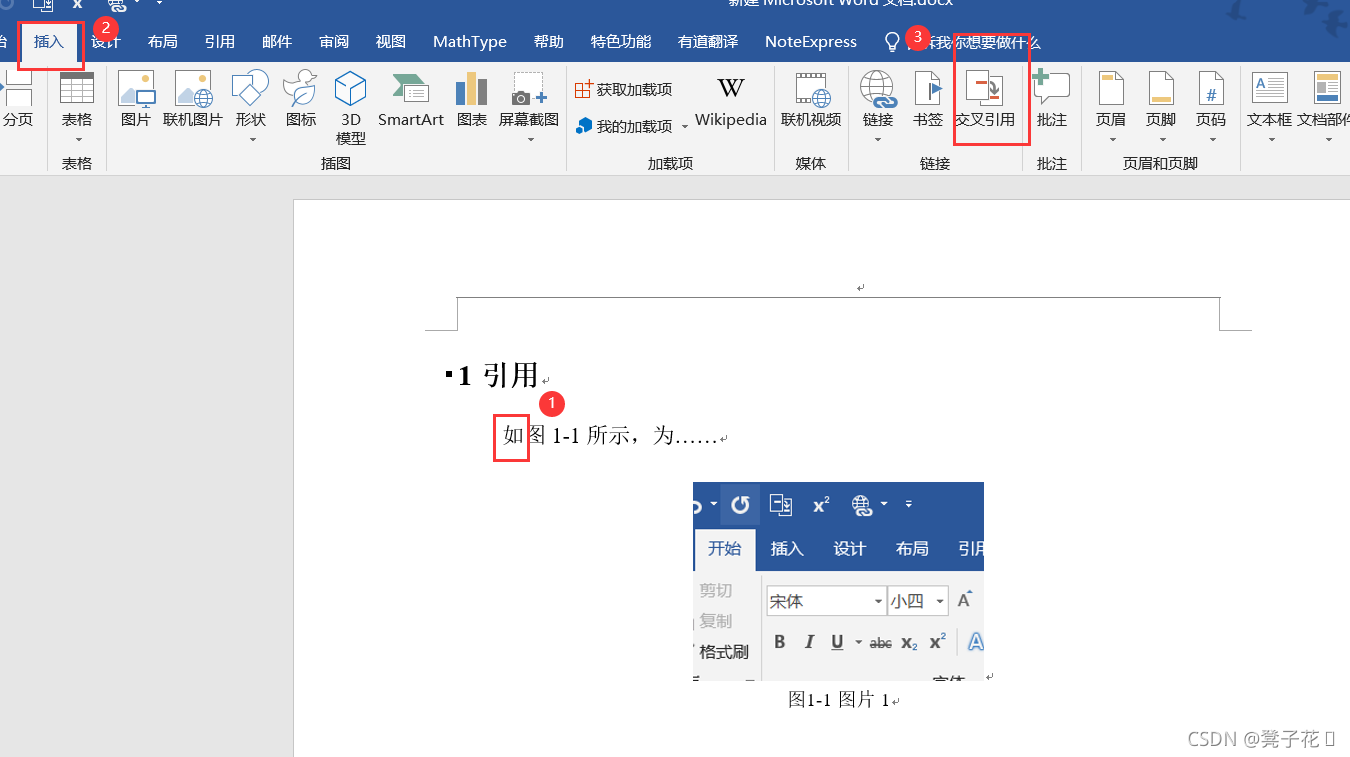Open 获取加载项 add-in store
The height and width of the screenshot is (757, 1350).
pyautogui.click(x=623, y=90)
